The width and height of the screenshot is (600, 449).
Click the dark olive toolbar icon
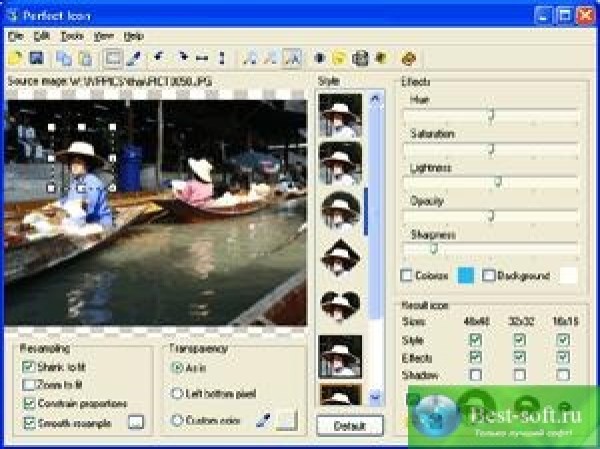(x=381, y=58)
